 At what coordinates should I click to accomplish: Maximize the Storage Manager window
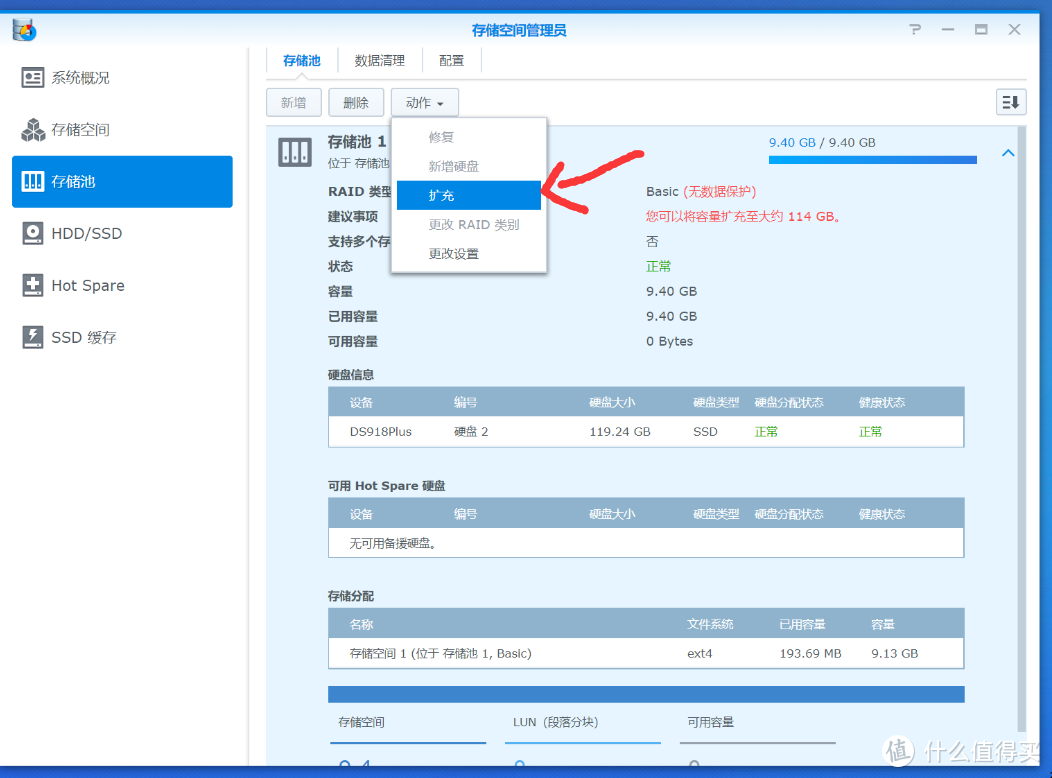[x=981, y=30]
